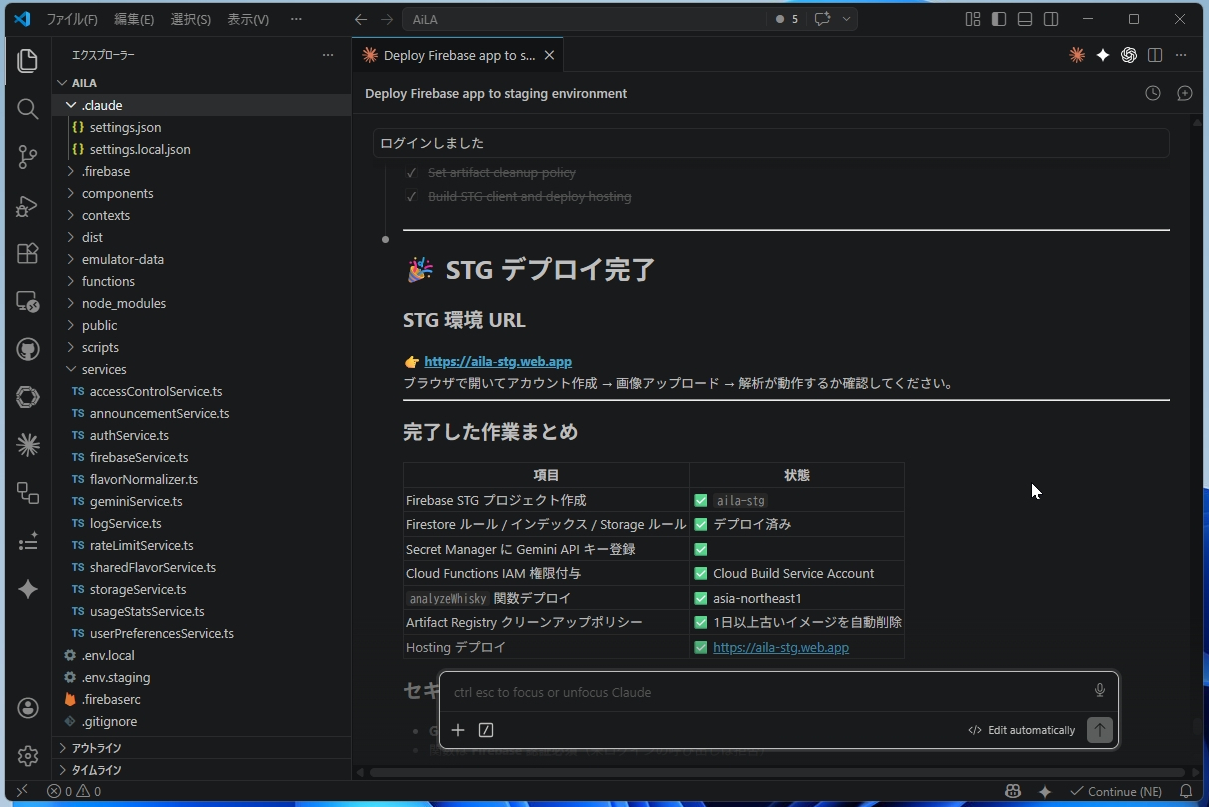Open the 編集(E) menu
Viewport: 1209px width, 807px height.
pyautogui.click(x=134, y=19)
